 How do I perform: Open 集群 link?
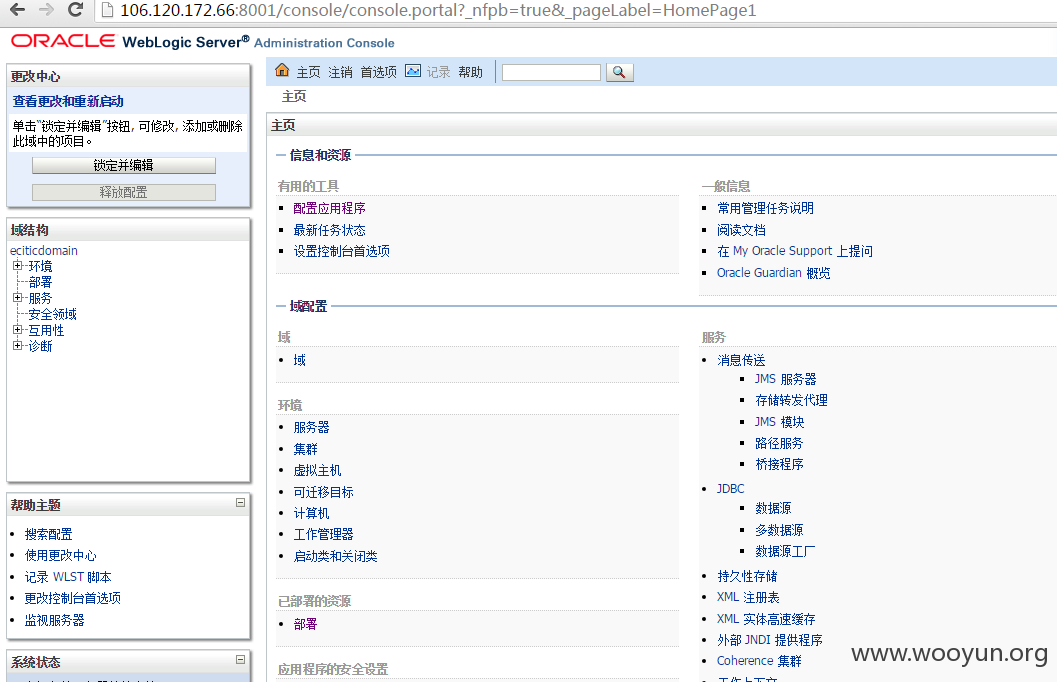coord(305,449)
